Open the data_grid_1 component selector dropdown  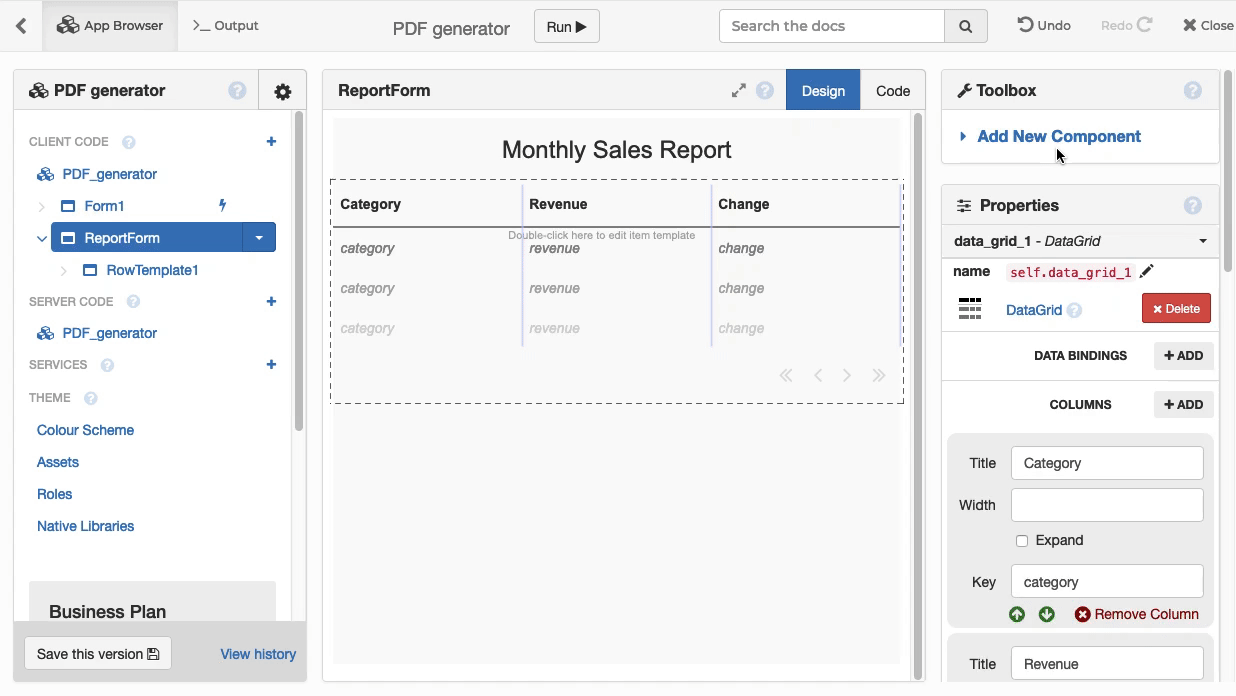click(x=1202, y=241)
